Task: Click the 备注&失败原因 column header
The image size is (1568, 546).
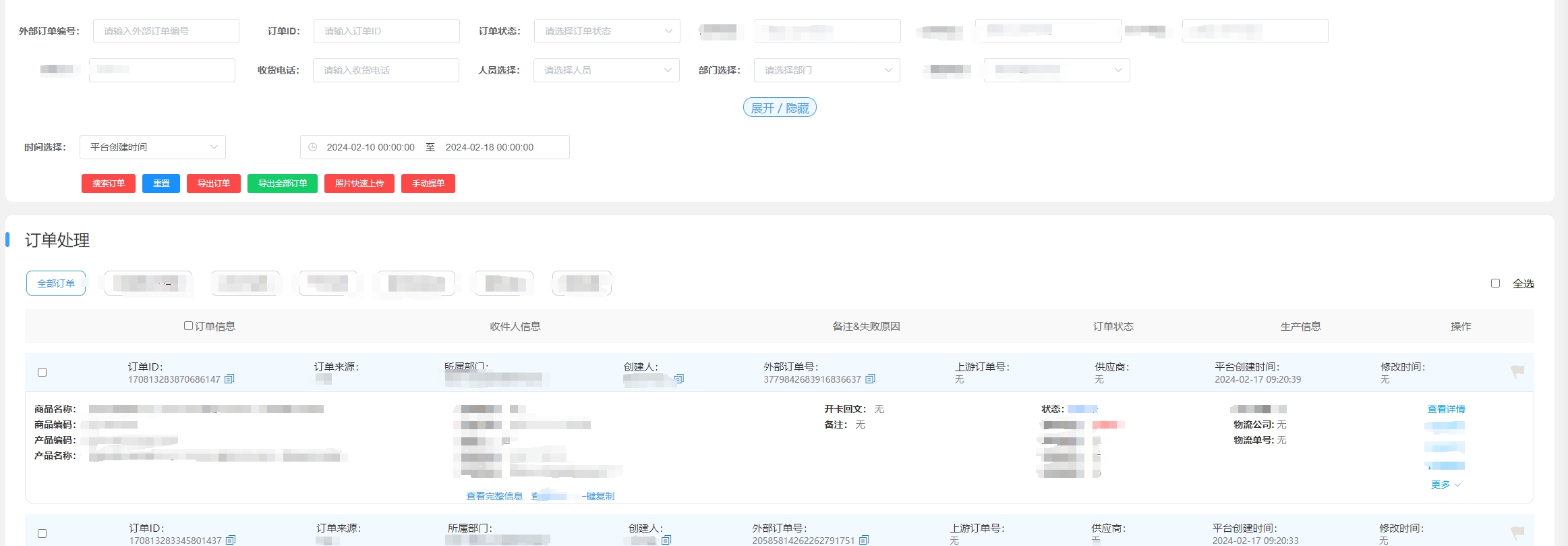Action: [866, 327]
